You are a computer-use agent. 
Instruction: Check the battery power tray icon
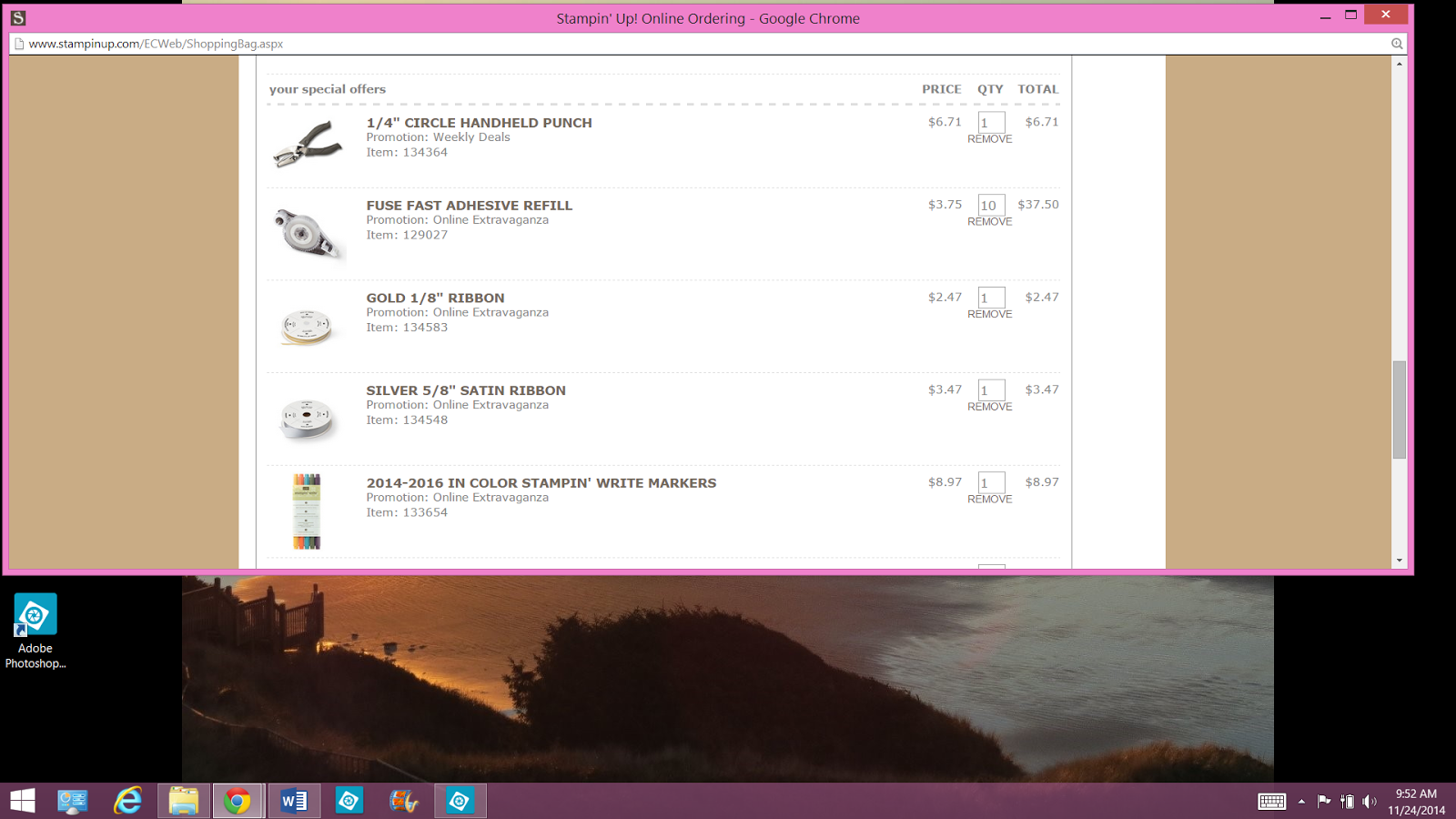[x=1348, y=802]
